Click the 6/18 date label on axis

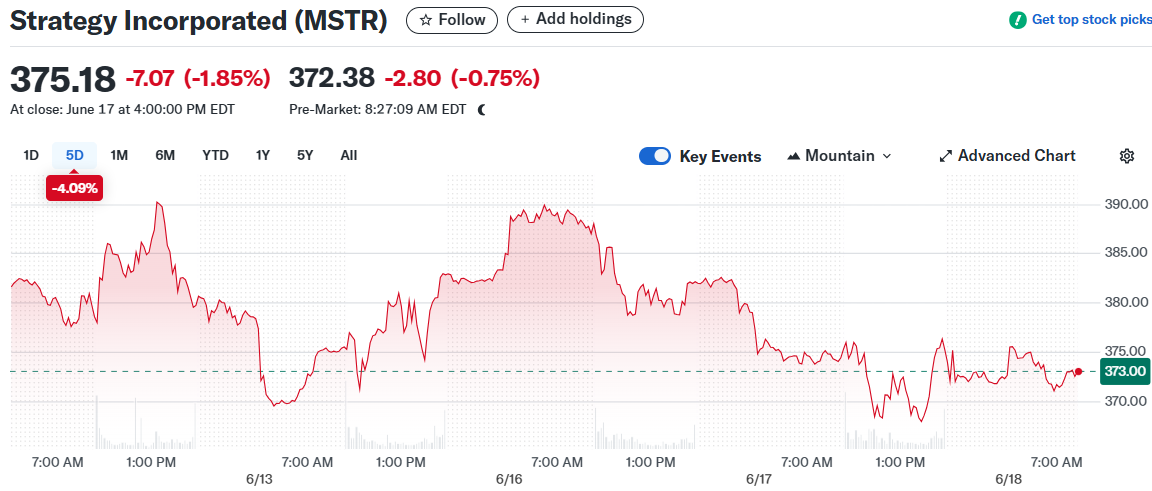[x=1008, y=479]
